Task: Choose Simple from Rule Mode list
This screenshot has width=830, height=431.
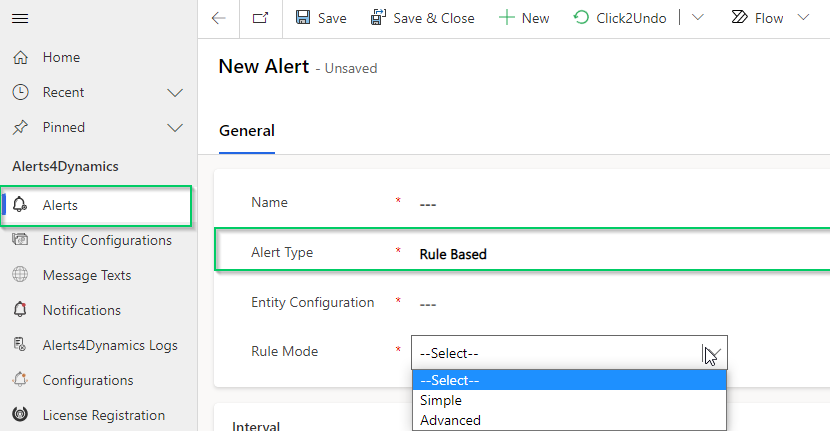Action: (569, 400)
